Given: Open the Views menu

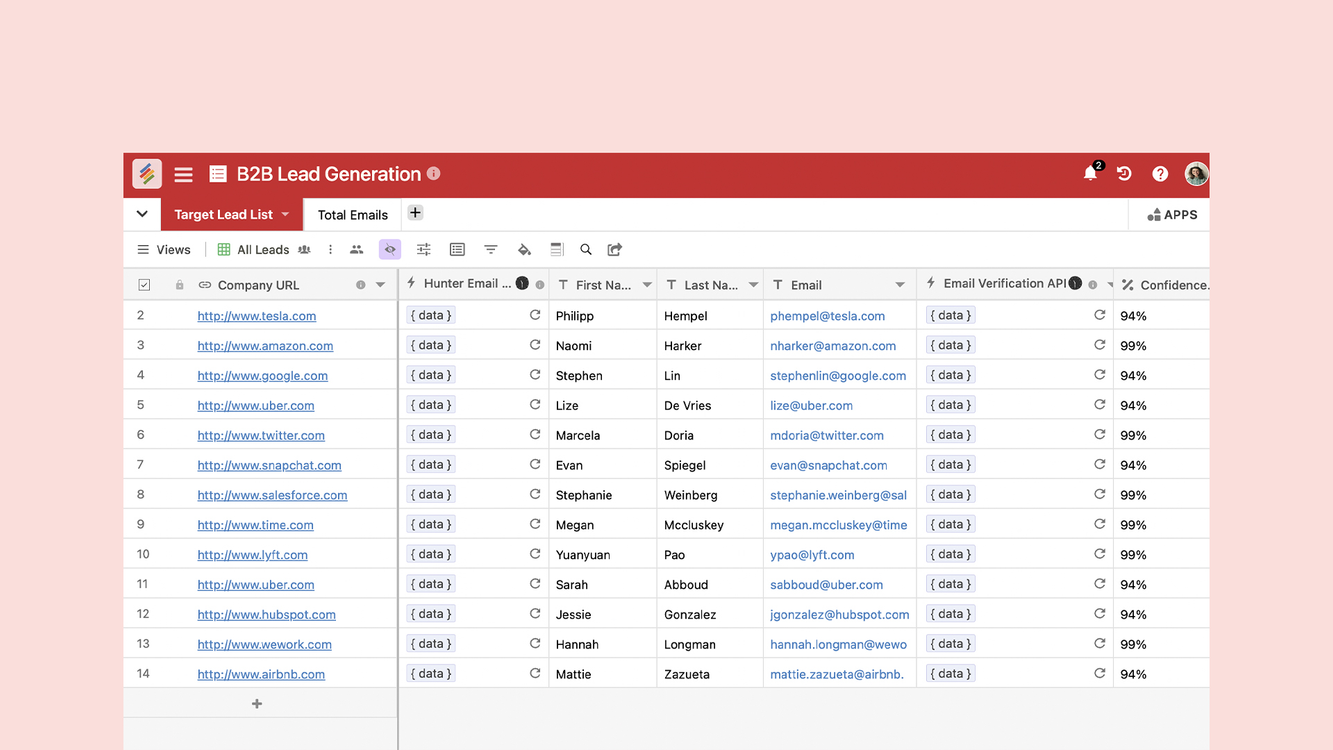Looking at the screenshot, I should pos(164,250).
